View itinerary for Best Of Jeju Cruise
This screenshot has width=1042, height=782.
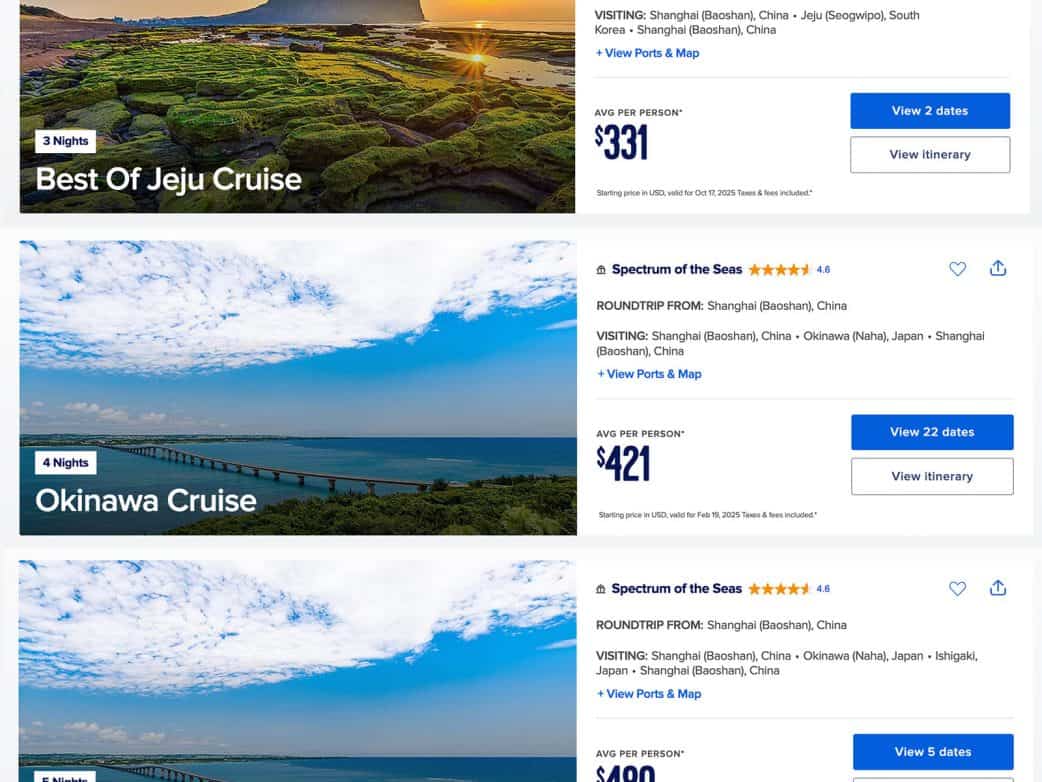tap(930, 155)
